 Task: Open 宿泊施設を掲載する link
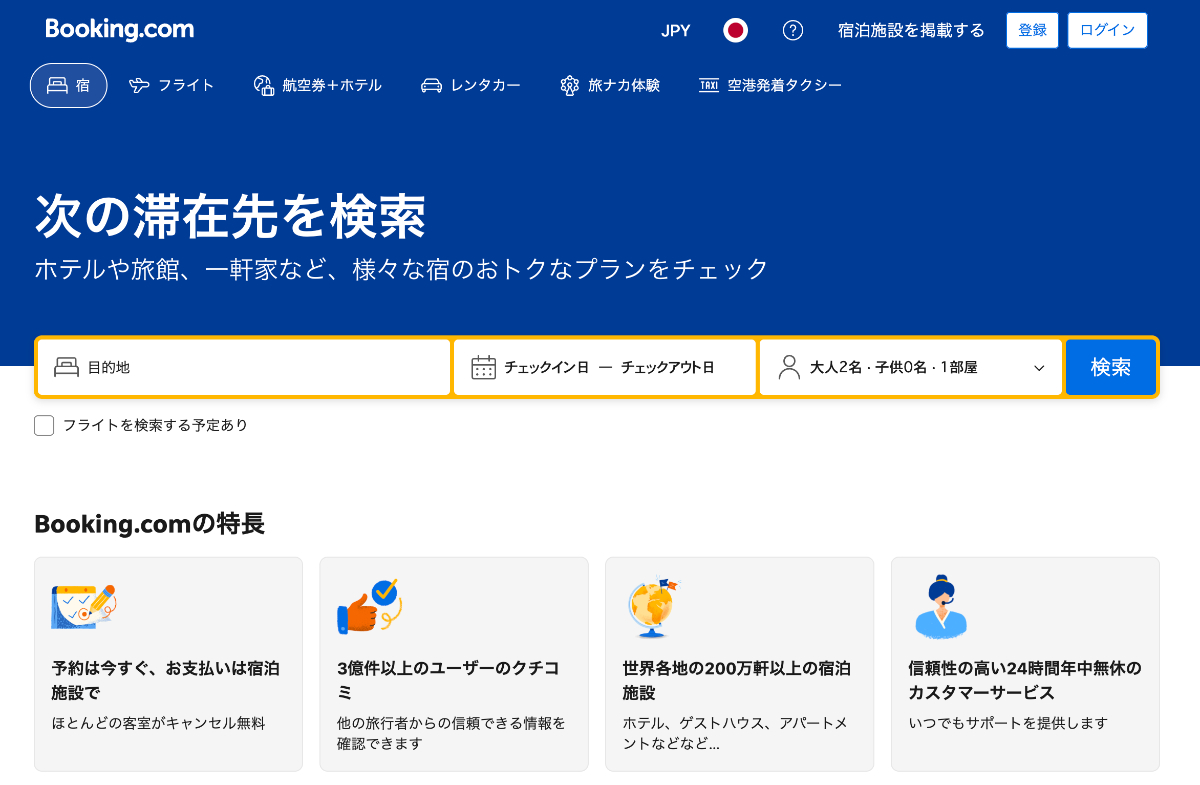[x=910, y=30]
